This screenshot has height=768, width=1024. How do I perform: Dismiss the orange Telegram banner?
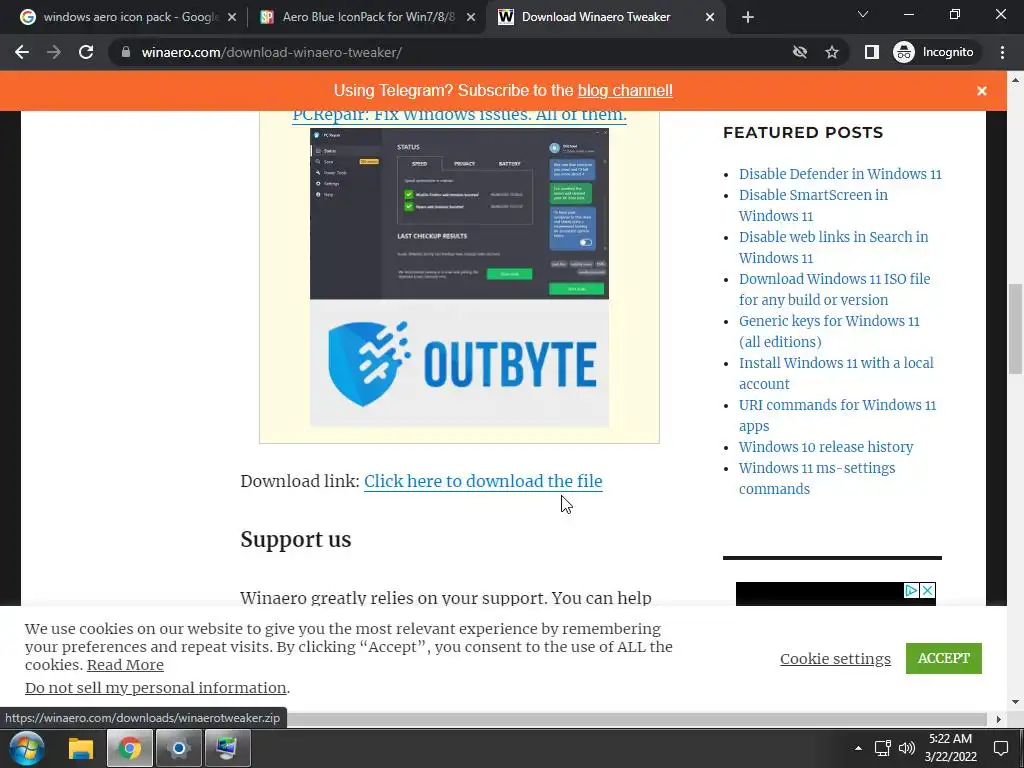click(x=982, y=91)
